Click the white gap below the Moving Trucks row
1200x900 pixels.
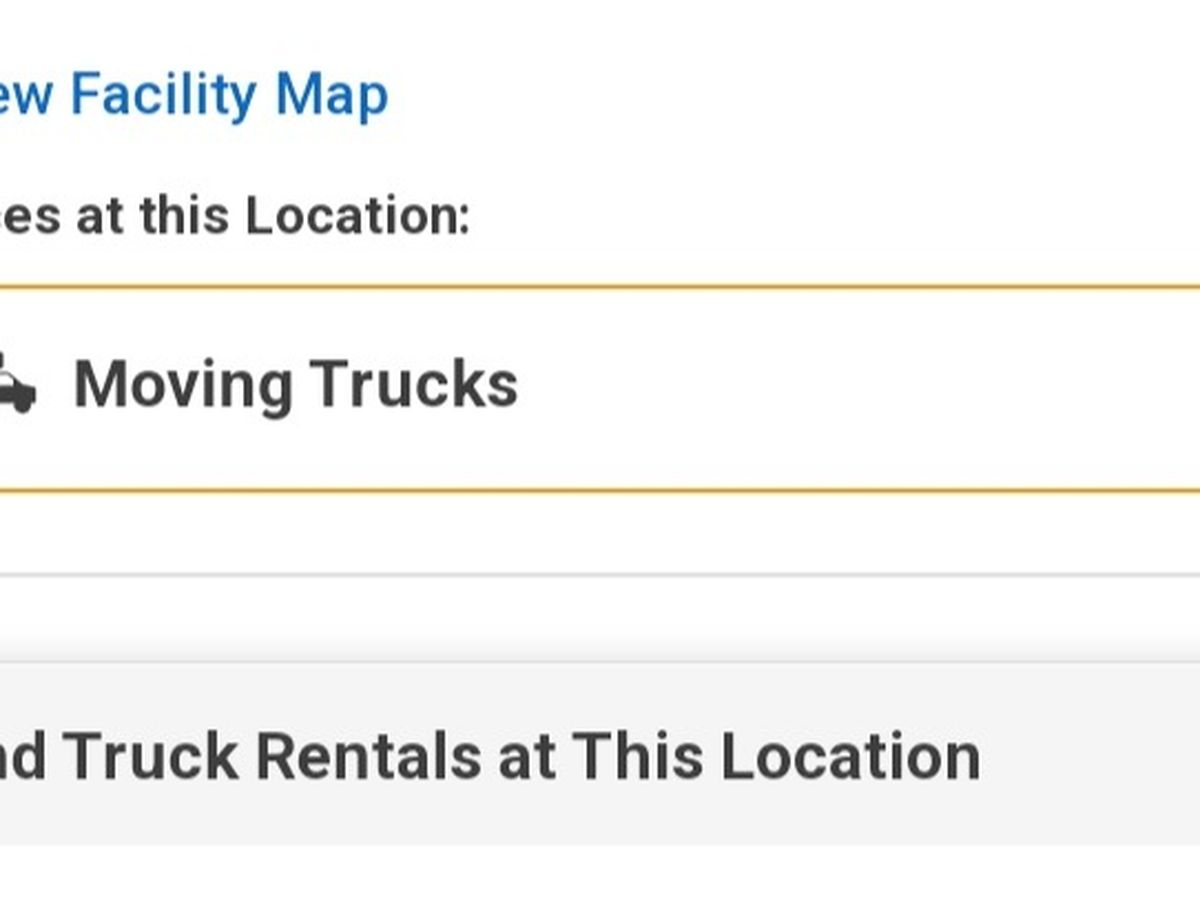pos(600,533)
